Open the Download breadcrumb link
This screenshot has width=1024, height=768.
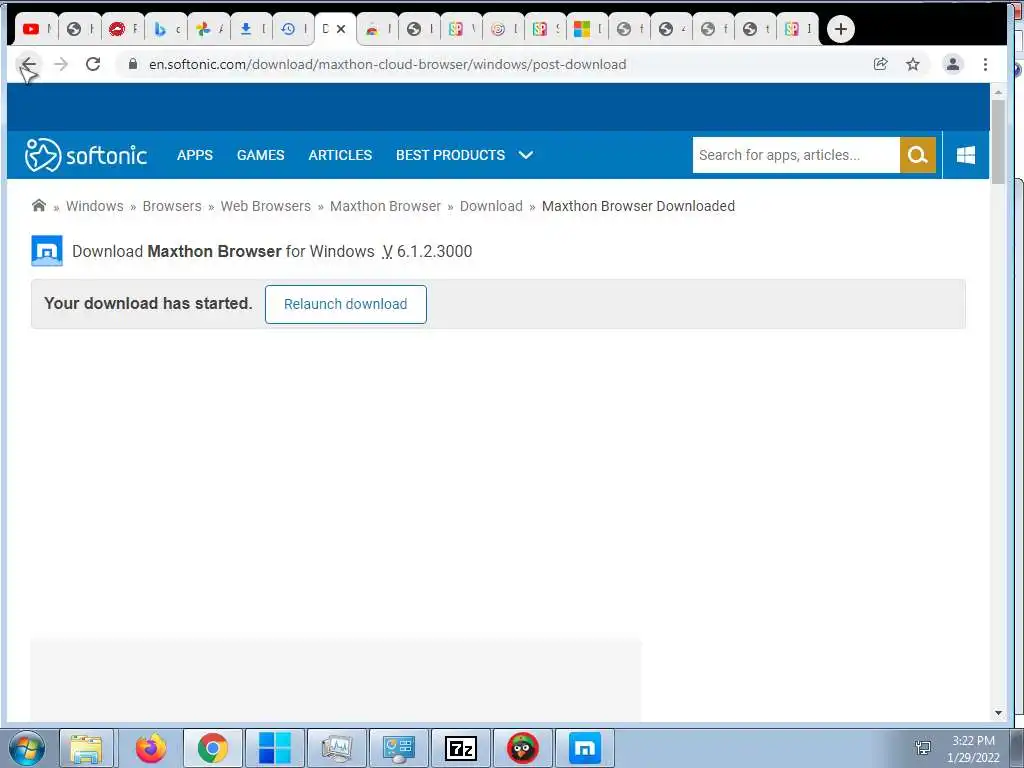click(491, 206)
